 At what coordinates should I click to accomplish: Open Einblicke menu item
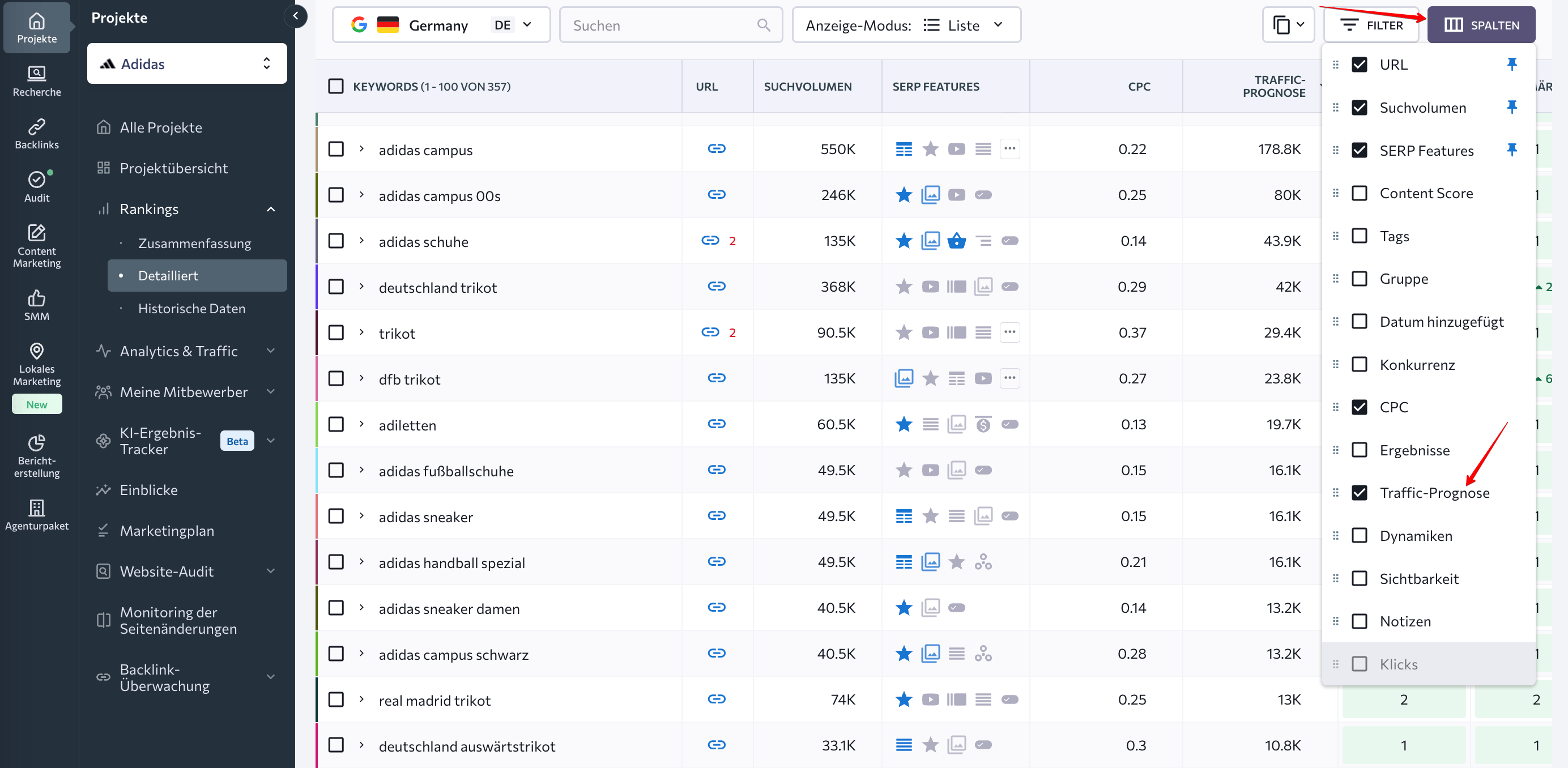(148, 490)
